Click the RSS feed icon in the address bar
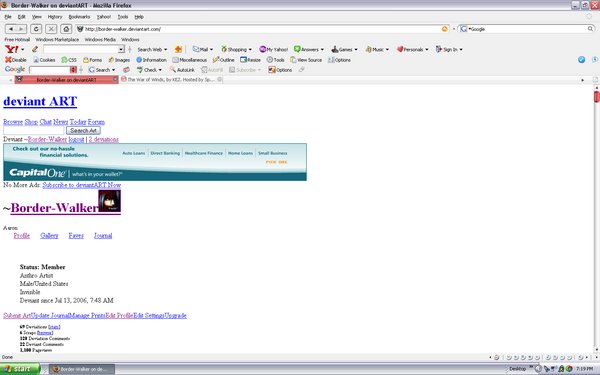Viewport: 600px width, 375px height. coord(445,29)
